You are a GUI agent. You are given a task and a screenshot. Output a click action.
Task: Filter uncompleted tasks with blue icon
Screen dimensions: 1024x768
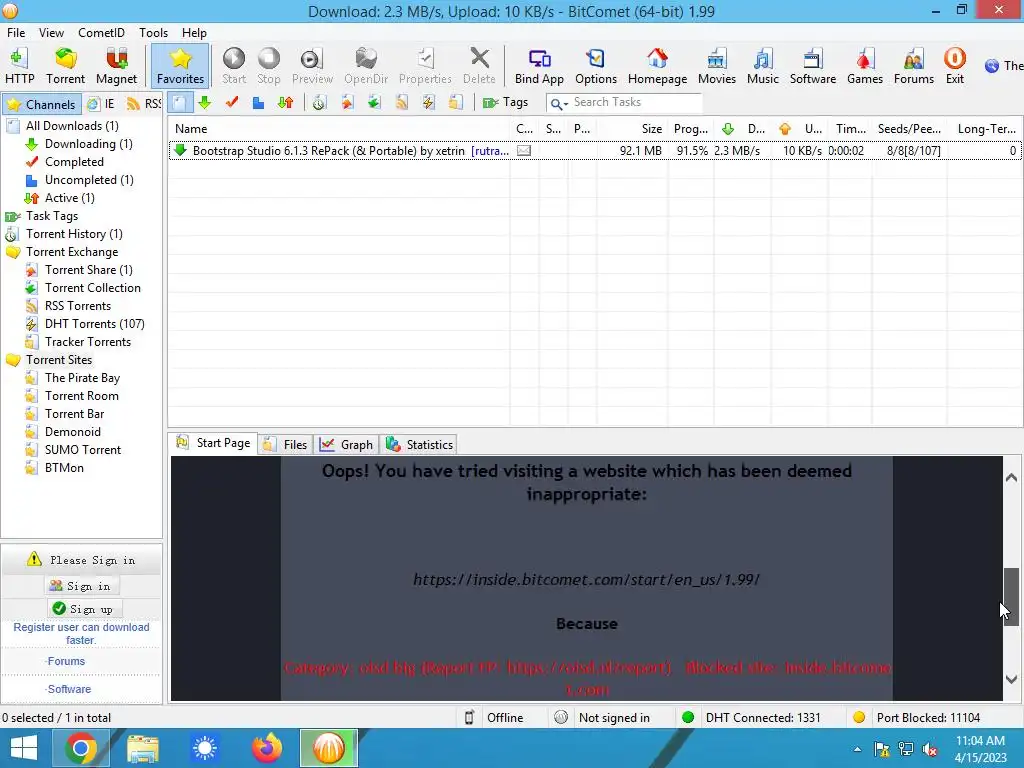pos(258,103)
